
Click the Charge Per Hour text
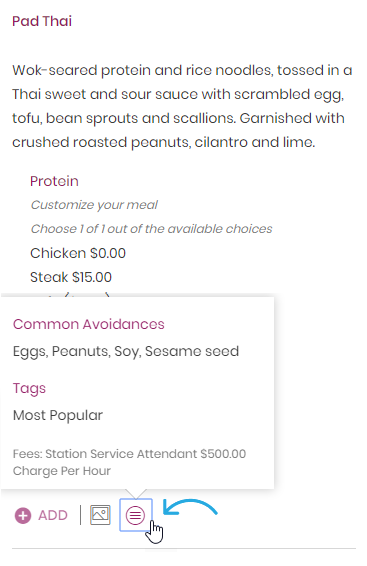click(62, 471)
